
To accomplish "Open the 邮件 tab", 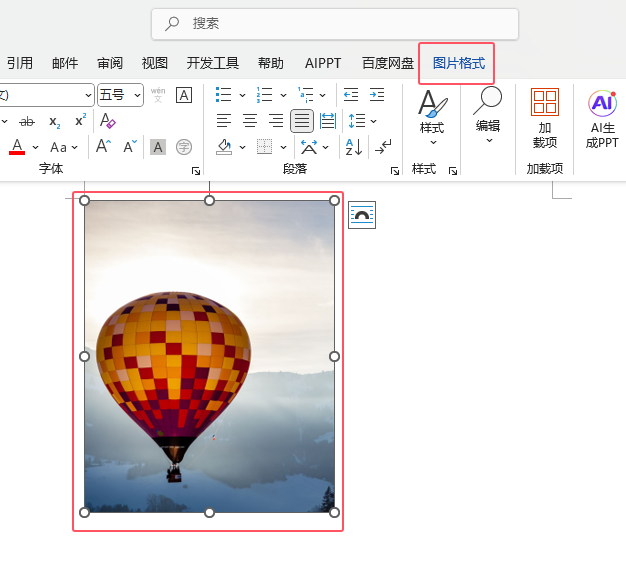I will coord(65,63).
